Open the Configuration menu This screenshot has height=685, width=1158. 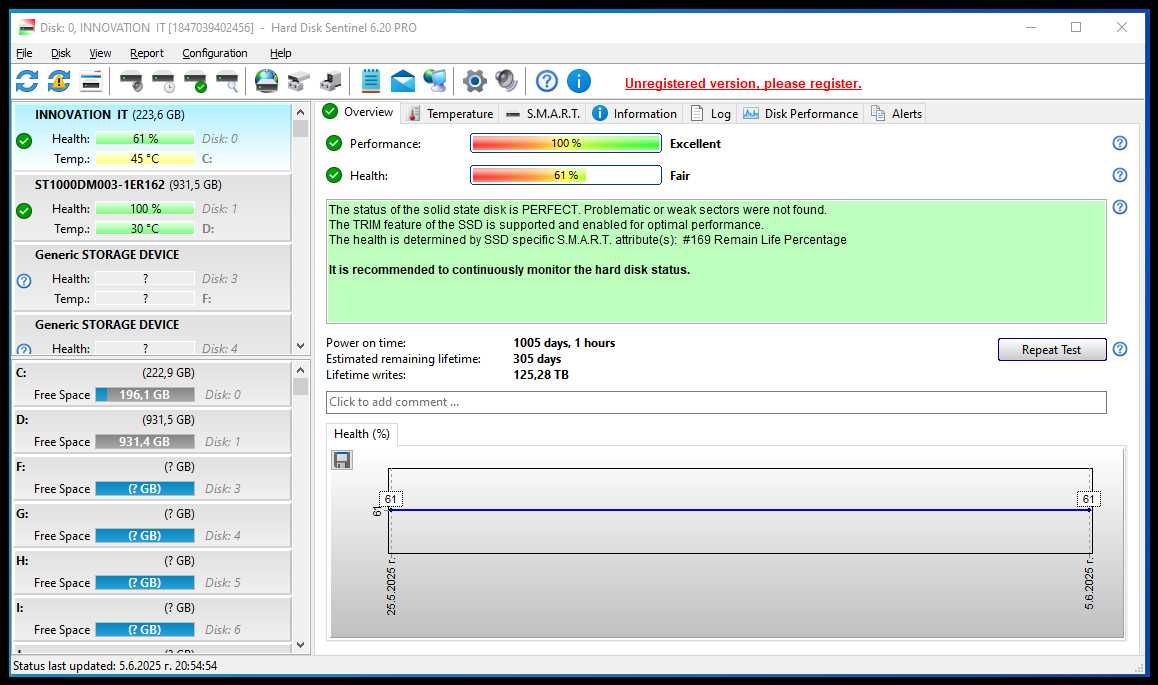(x=214, y=53)
